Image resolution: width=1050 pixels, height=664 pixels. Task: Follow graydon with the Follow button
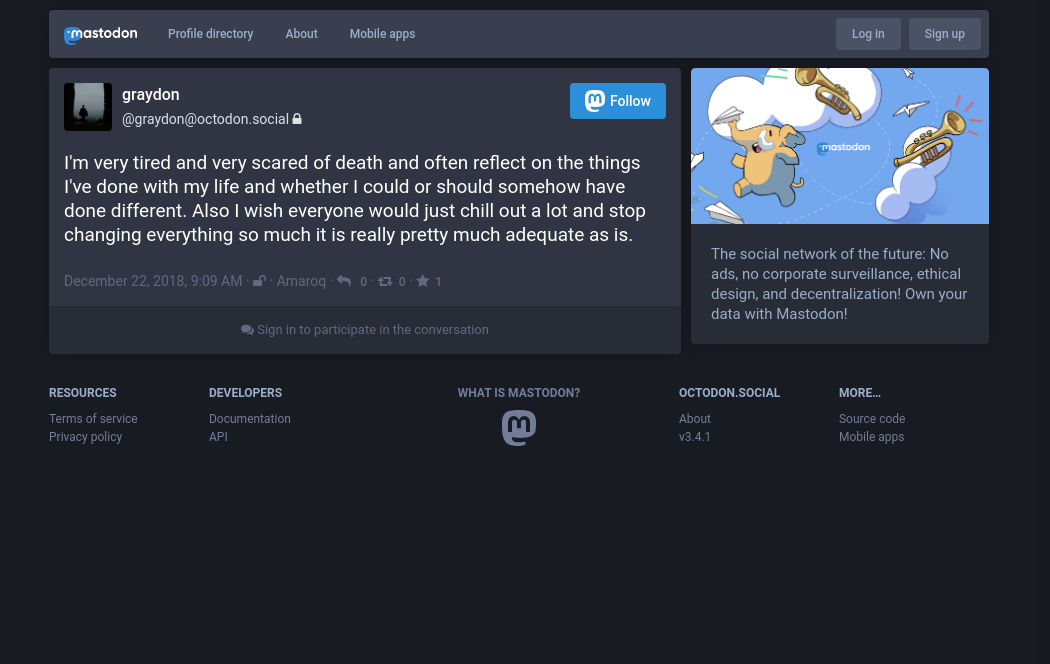coord(618,101)
